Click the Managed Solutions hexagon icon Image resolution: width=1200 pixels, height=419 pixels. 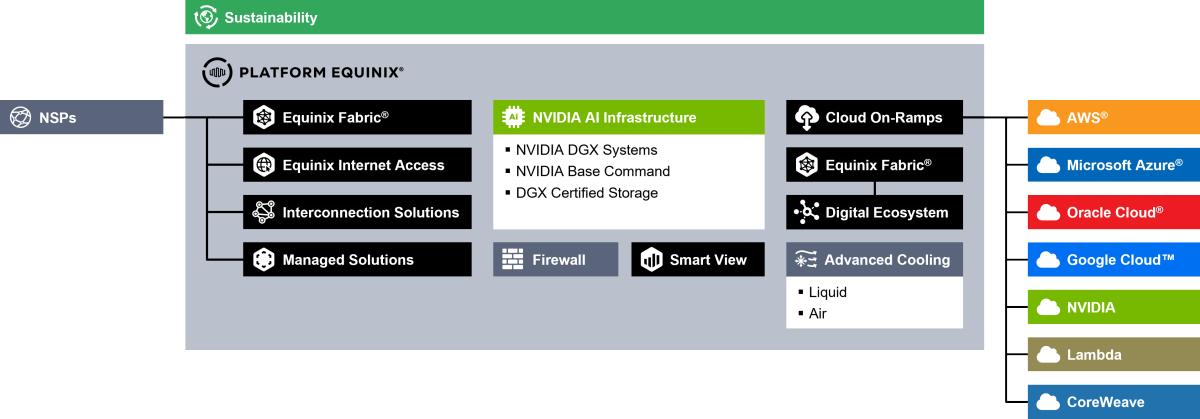[x=264, y=259]
